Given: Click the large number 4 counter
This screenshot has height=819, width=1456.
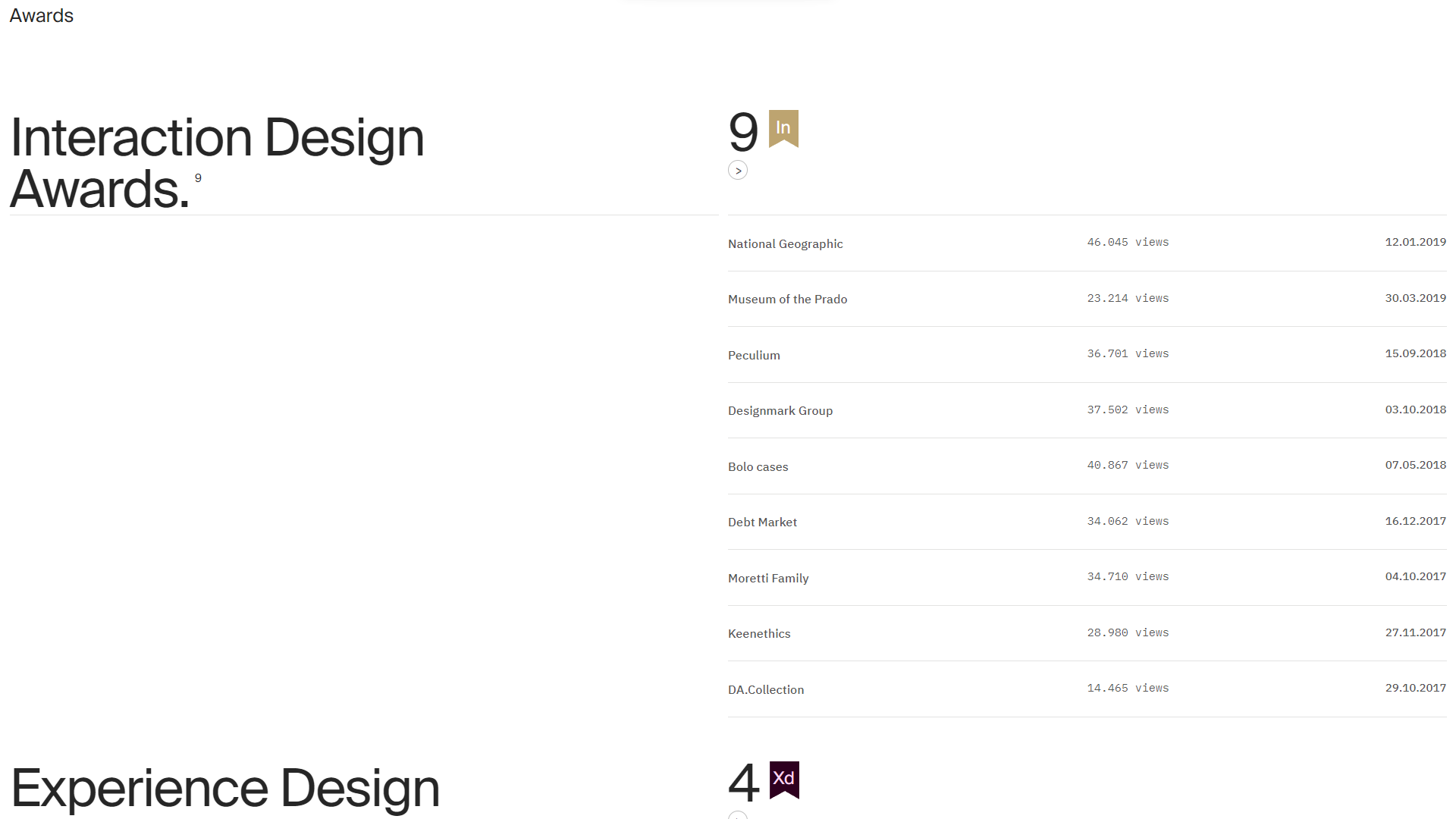Looking at the screenshot, I should (x=743, y=783).
